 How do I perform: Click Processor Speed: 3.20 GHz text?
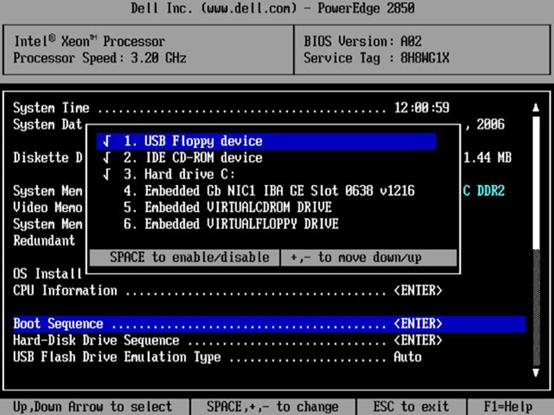coord(100,58)
